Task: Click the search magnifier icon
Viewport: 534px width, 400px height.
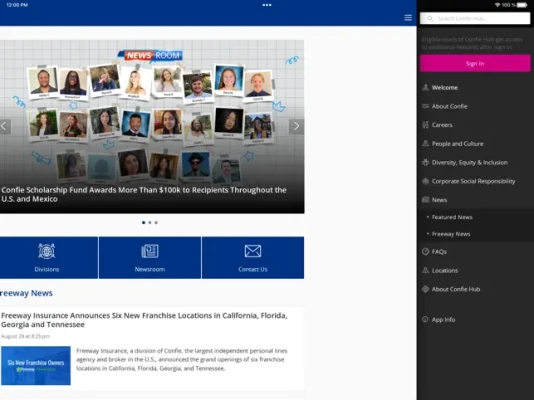Action: 430,18
